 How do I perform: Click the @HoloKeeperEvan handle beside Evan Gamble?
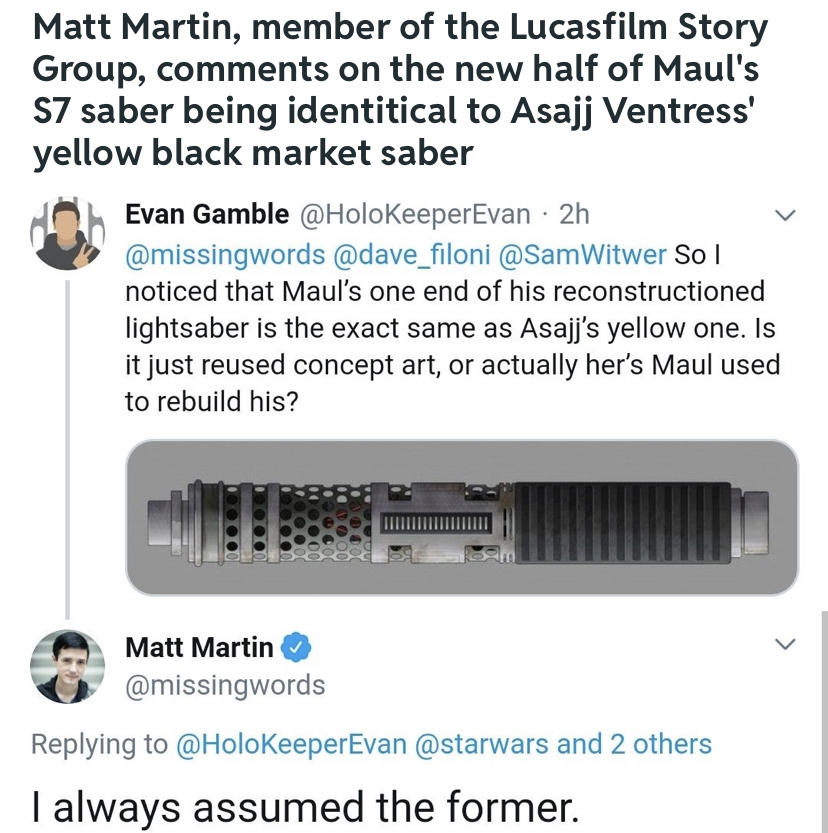[x=415, y=215]
